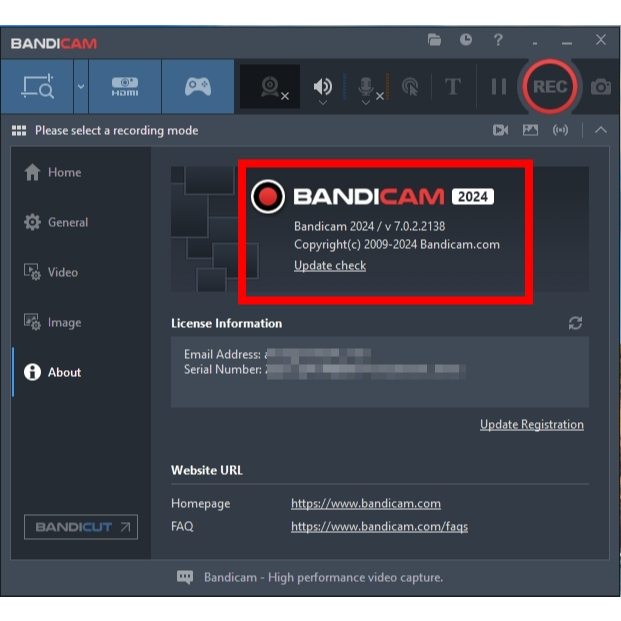Image resolution: width=621 pixels, height=621 pixels.
Task: Click 'Copyright(c) 2009-2024 Bandicam.com' text
Action: [397, 244]
